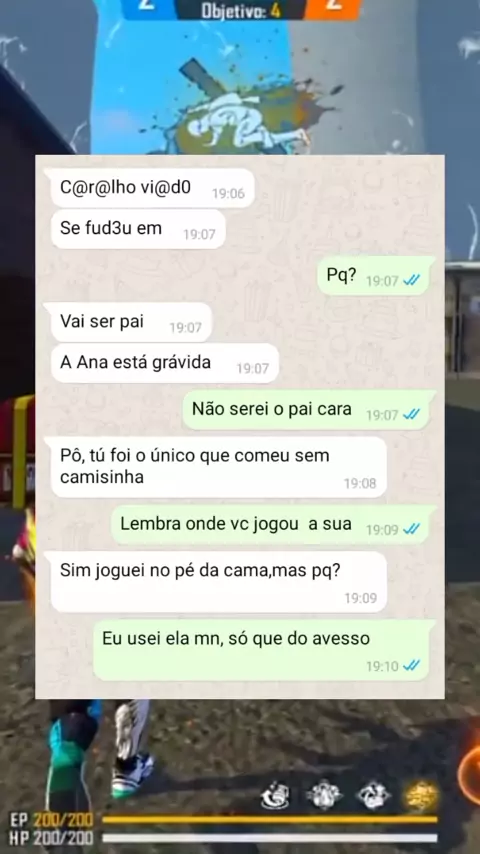Tap the second white character skill icon

[x=324, y=795]
